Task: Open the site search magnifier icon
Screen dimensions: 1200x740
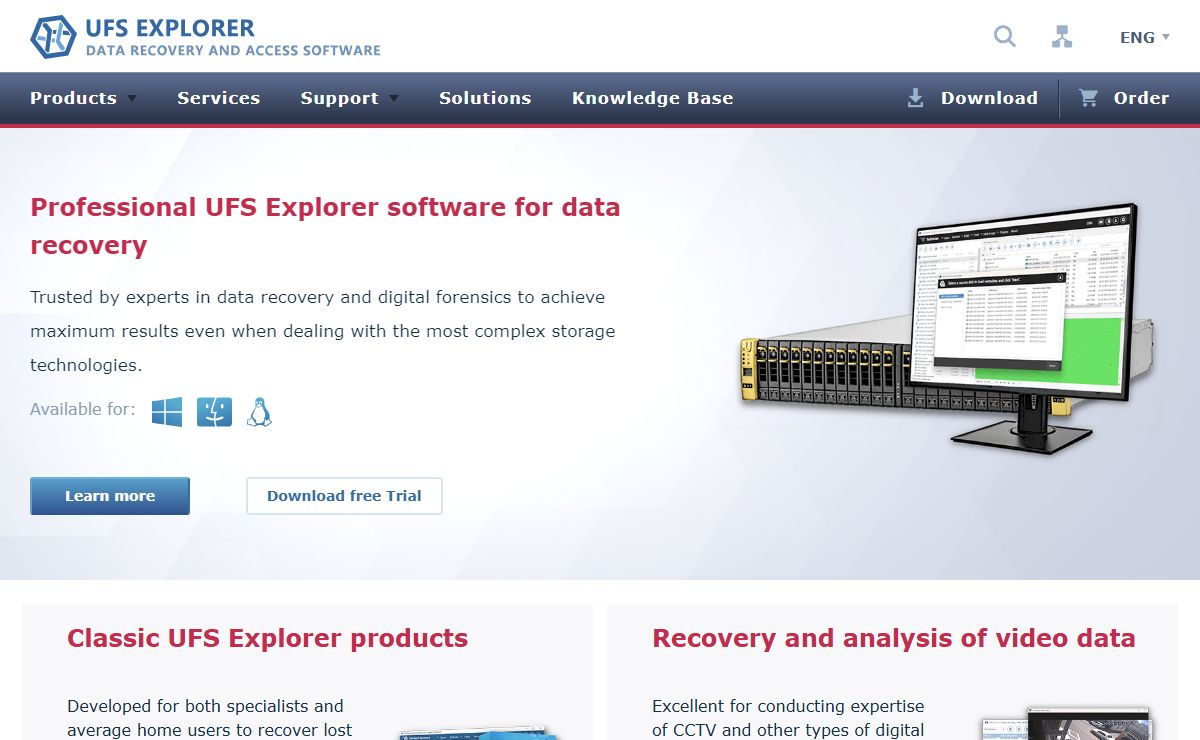Action: (1005, 37)
